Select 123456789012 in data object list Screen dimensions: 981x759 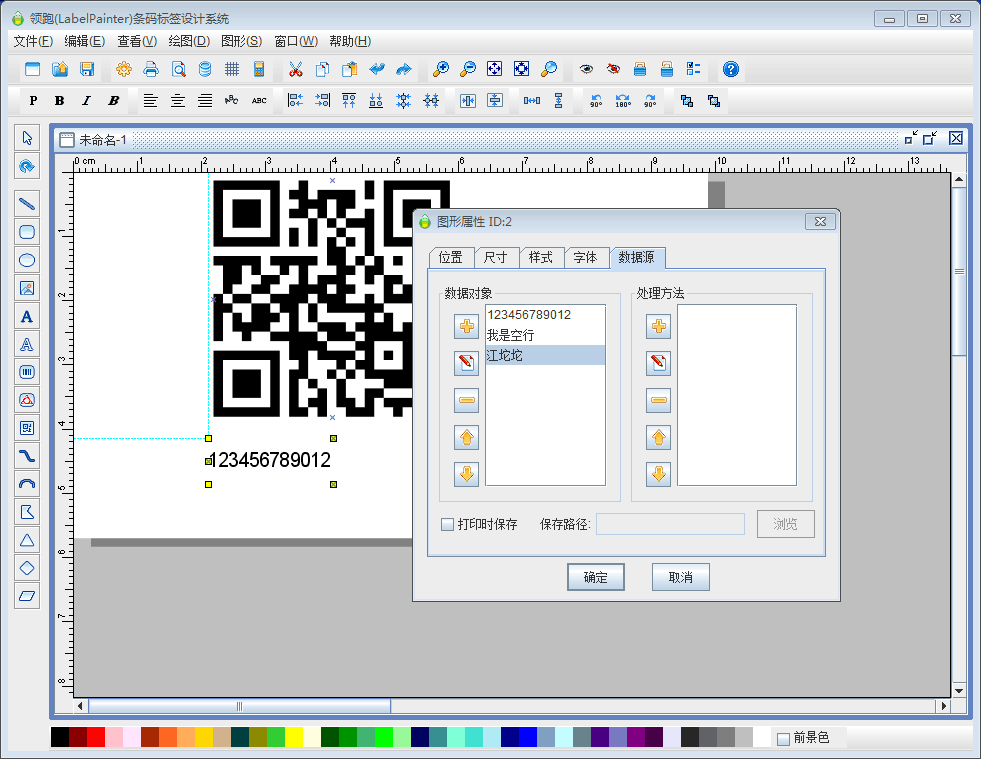545,315
